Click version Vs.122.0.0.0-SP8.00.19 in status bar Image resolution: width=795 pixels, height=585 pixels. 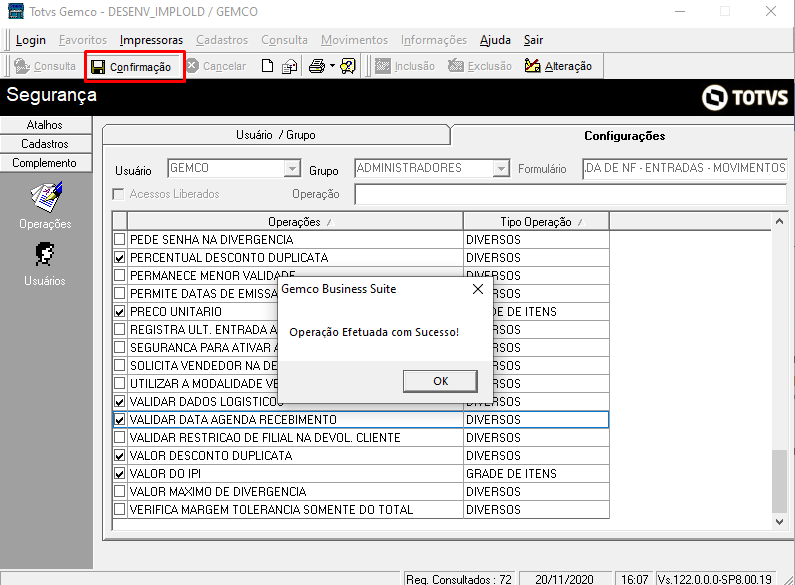(714, 579)
